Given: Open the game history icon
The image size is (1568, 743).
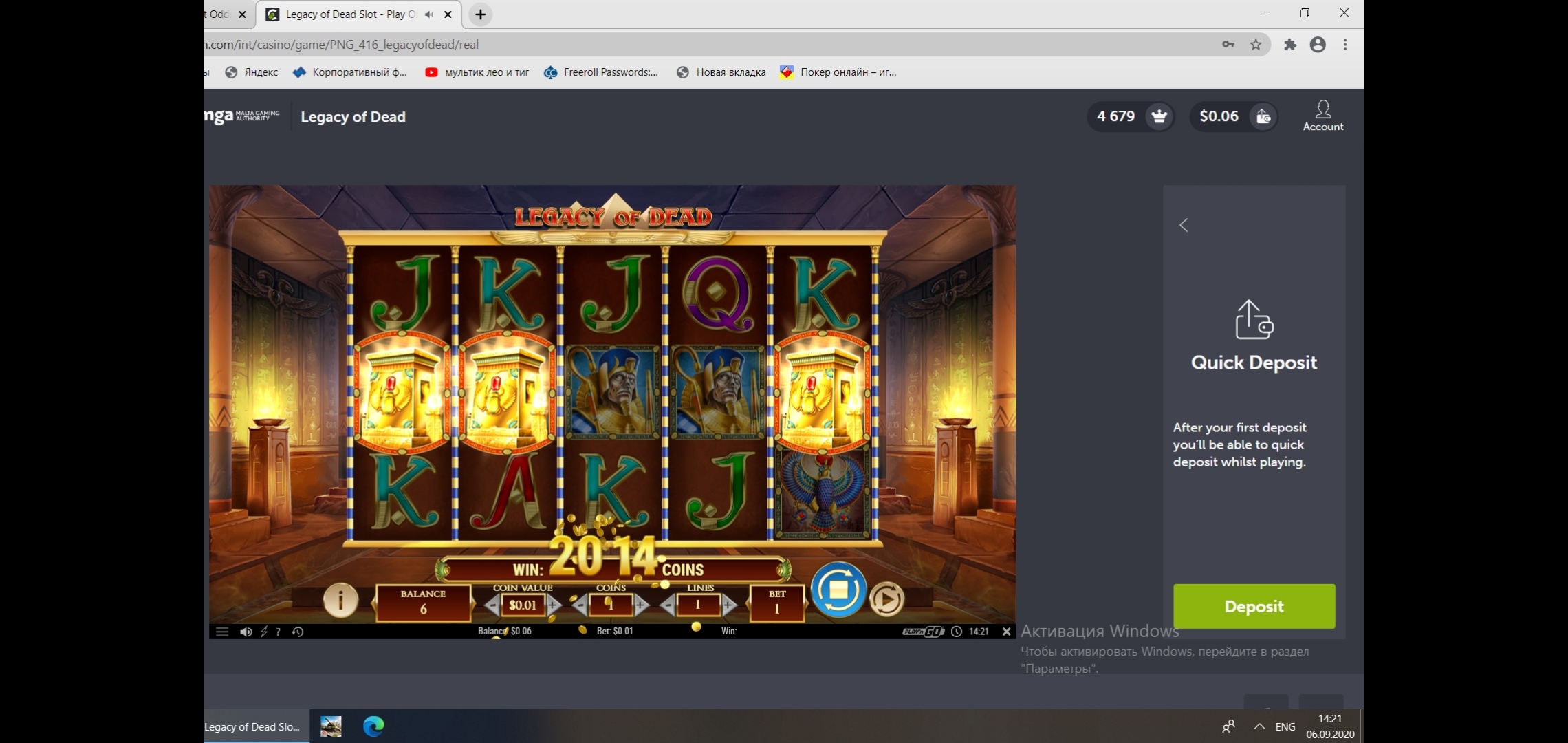Looking at the screenshot, I should [x=298, y=632].
